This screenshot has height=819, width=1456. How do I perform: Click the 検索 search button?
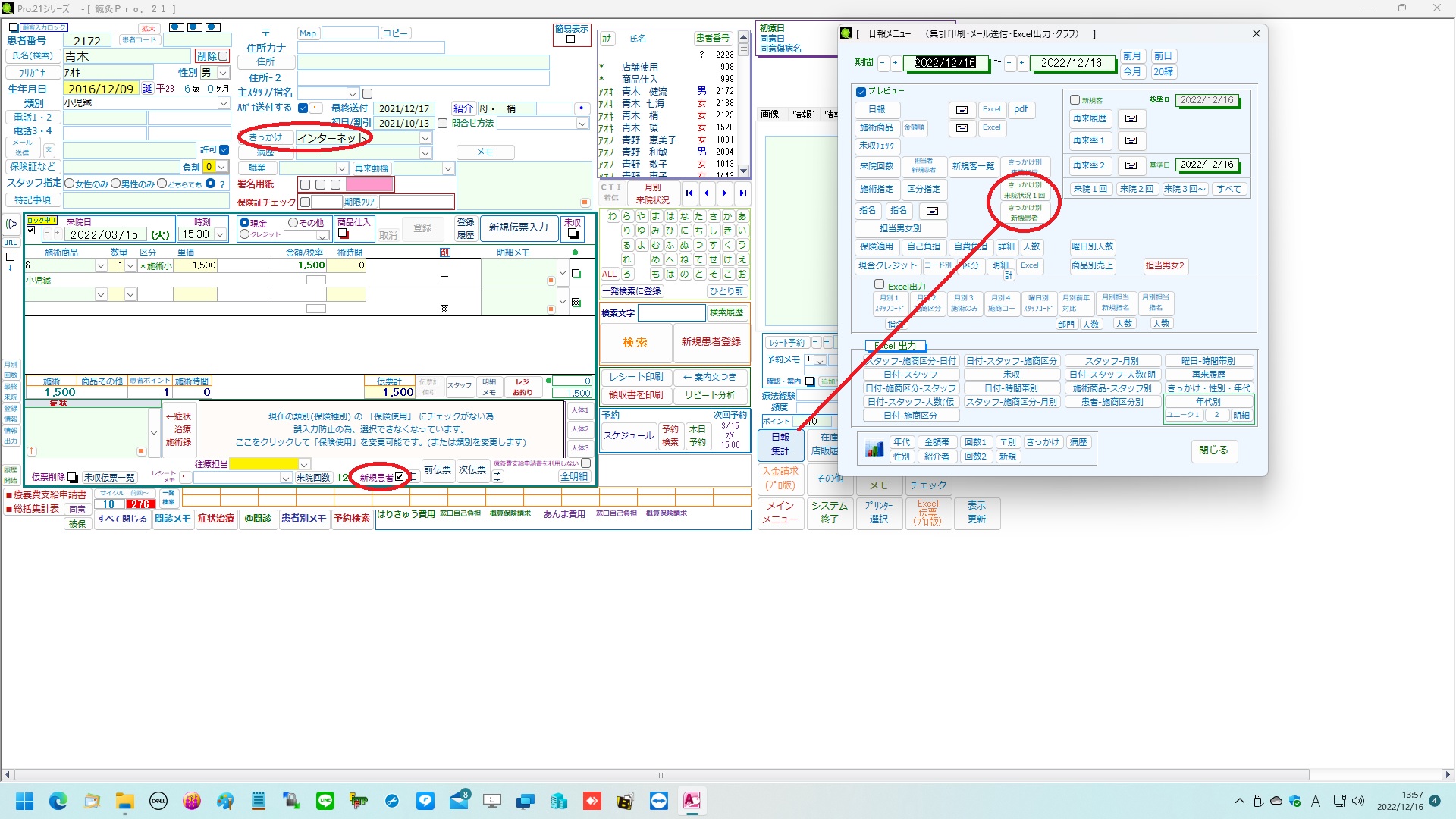point(635,343)
